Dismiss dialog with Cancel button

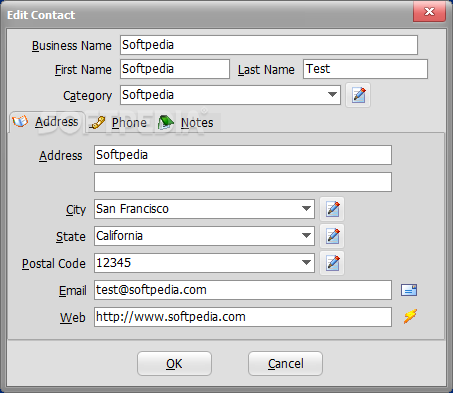coord(285,364)
